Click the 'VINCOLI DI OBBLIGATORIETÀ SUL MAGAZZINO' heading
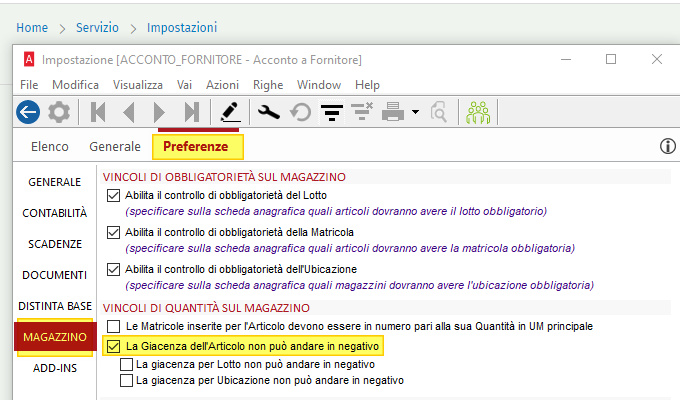The width and height of the screenshot is (680, 400). tap(224, 177)
